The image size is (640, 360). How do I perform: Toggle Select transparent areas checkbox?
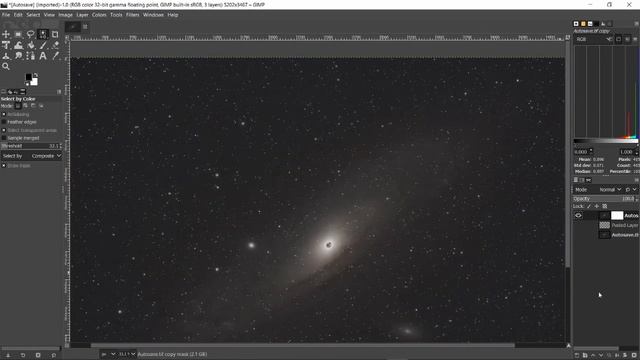click(x=4, y=130)
